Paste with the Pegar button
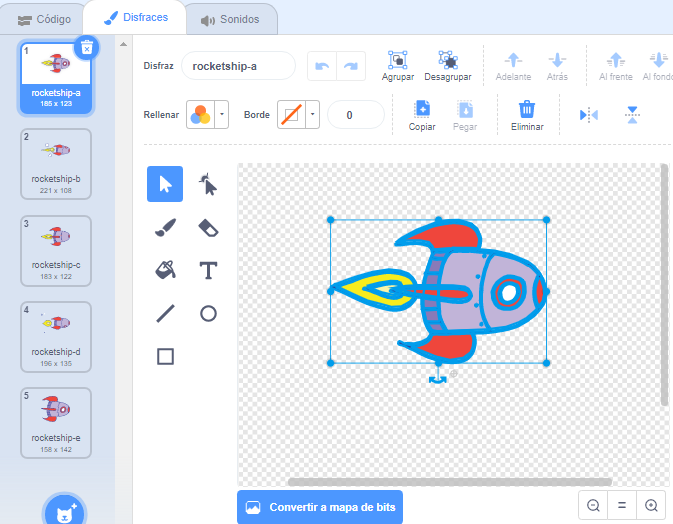 465,115
